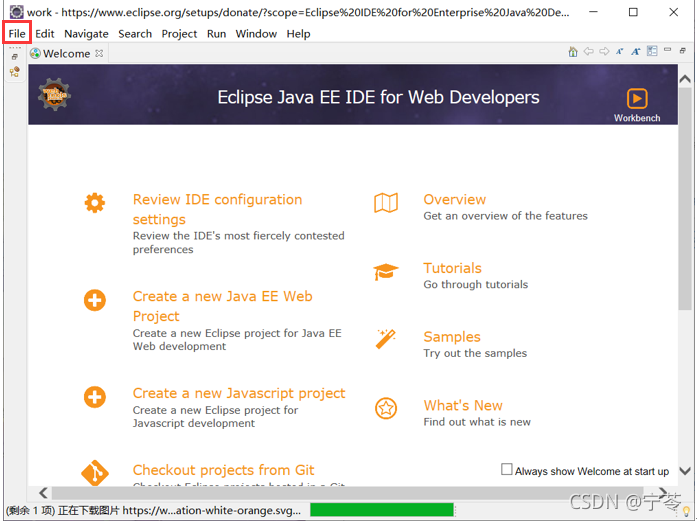
Task: Open Create a new Java EE Web Project
Action: tap(222, 306)
